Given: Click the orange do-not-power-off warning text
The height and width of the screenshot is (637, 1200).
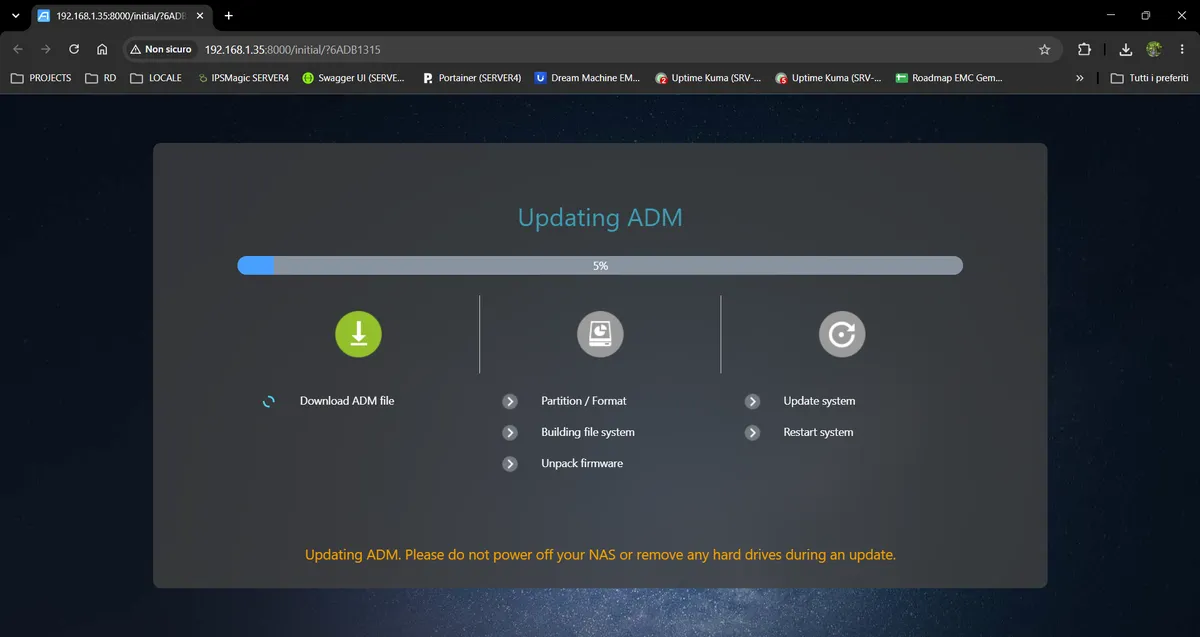Looking at the screenshot, I should coord(600,554).
